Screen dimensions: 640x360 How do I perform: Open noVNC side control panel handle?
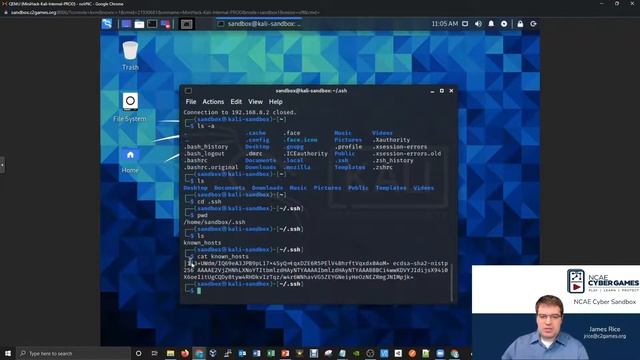coord(2,165)
